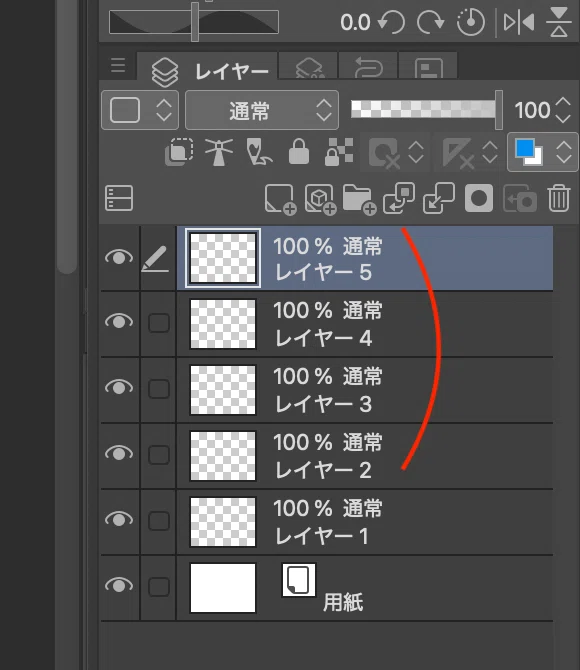580x670 pixels.
Task: Toggle mask enable icon
Action: [x=385, y=153]
